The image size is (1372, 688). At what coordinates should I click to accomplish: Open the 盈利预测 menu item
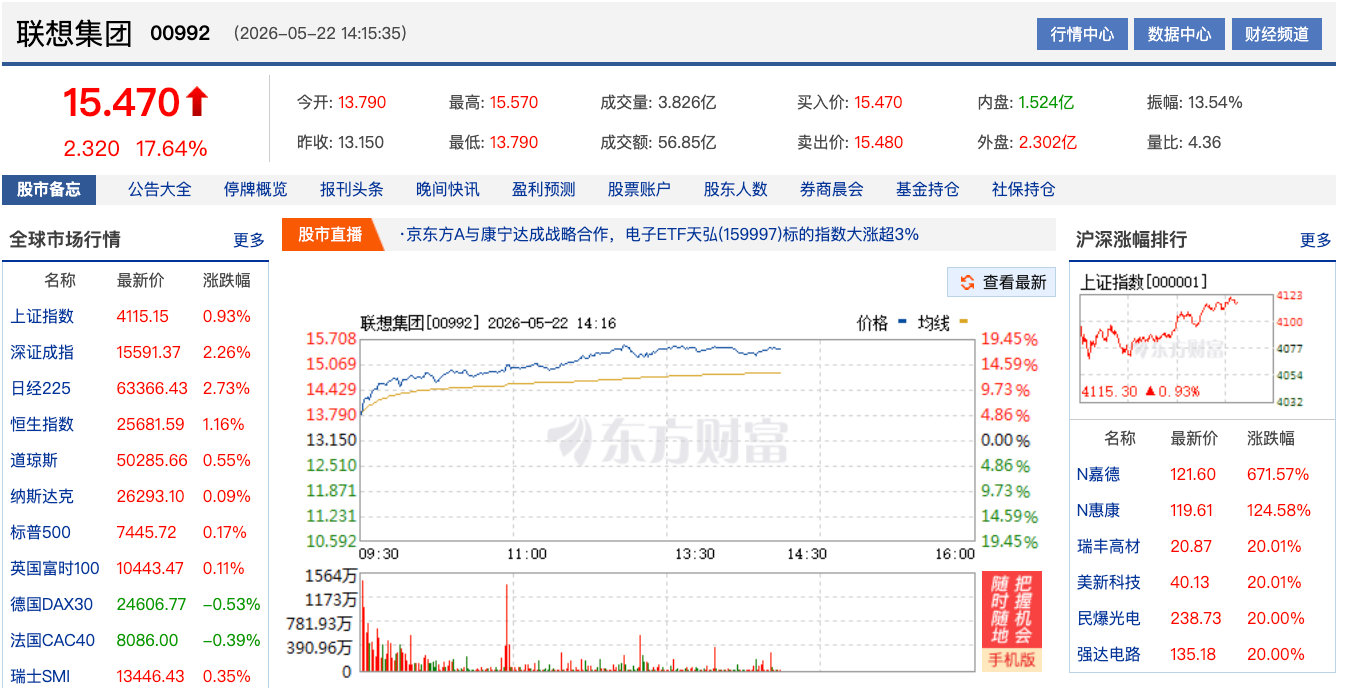tap(544, 189)
